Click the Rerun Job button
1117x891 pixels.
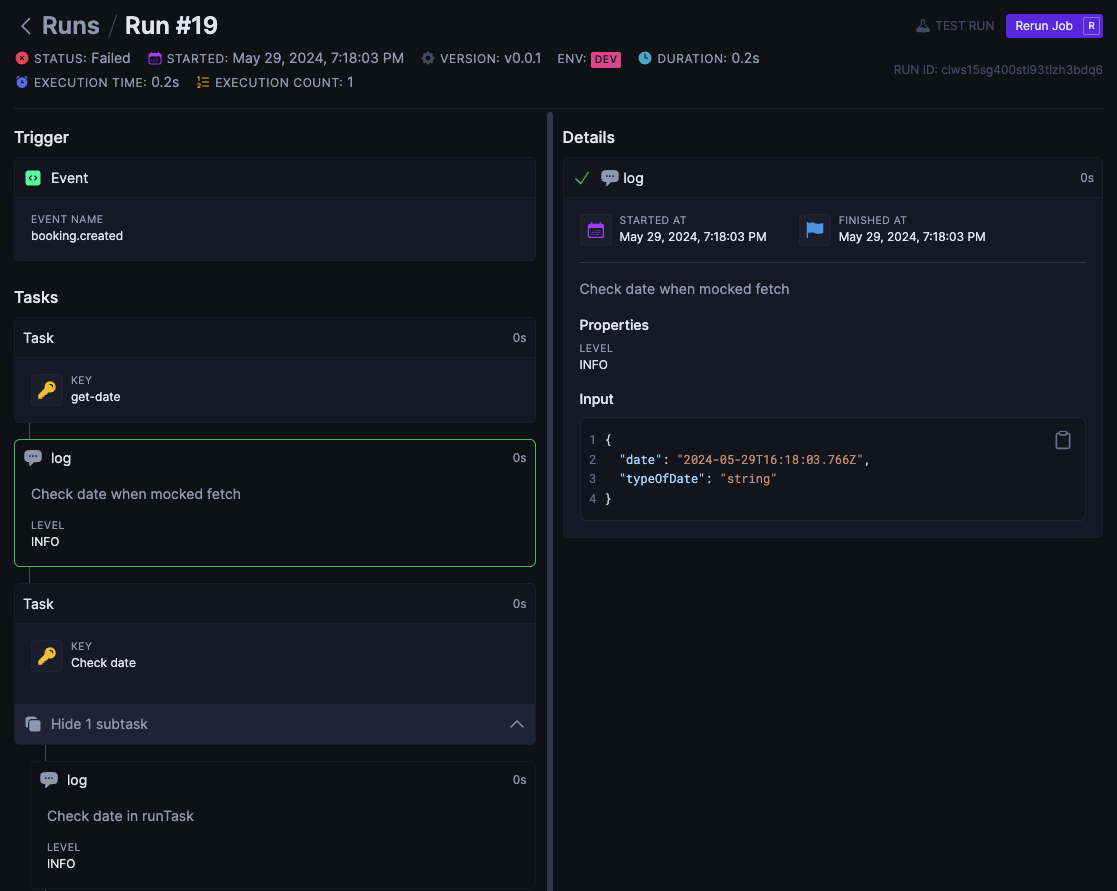click(x=1054, y=26)
